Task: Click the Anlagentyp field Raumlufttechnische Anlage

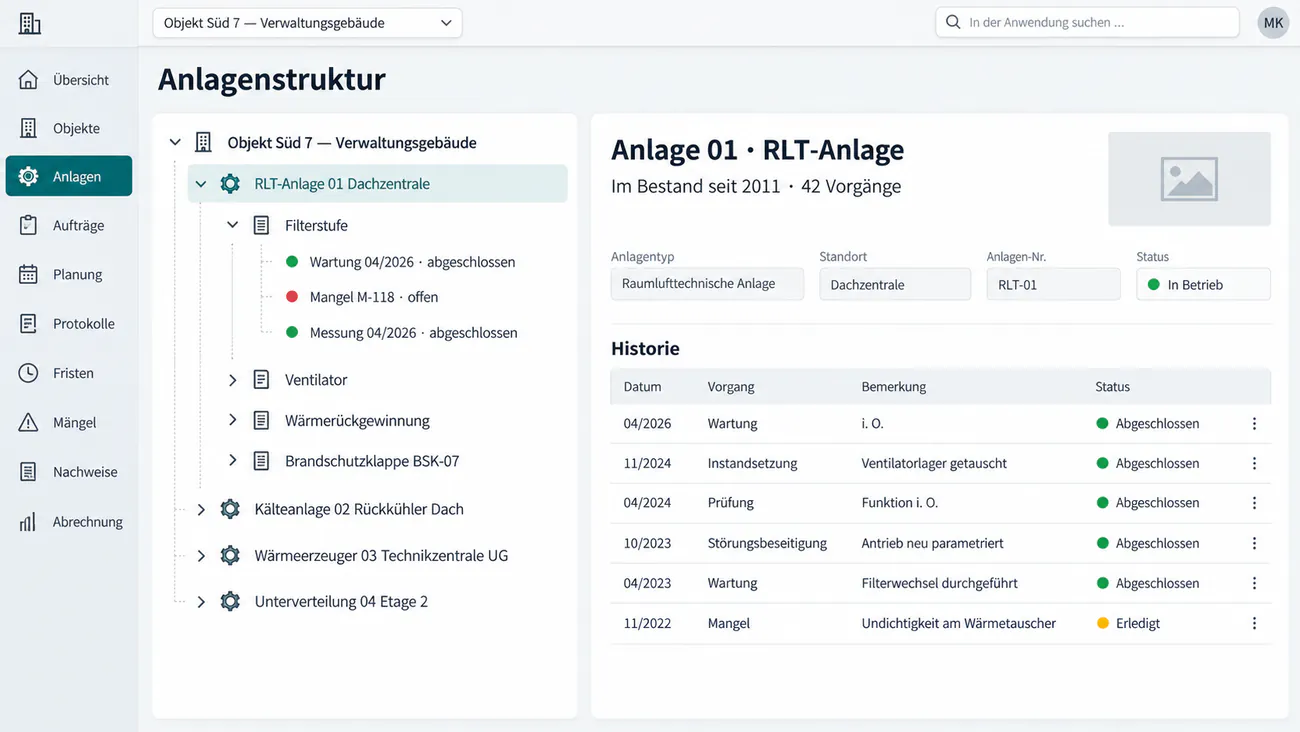Action: pyautogui.click(x=707, y=284)
